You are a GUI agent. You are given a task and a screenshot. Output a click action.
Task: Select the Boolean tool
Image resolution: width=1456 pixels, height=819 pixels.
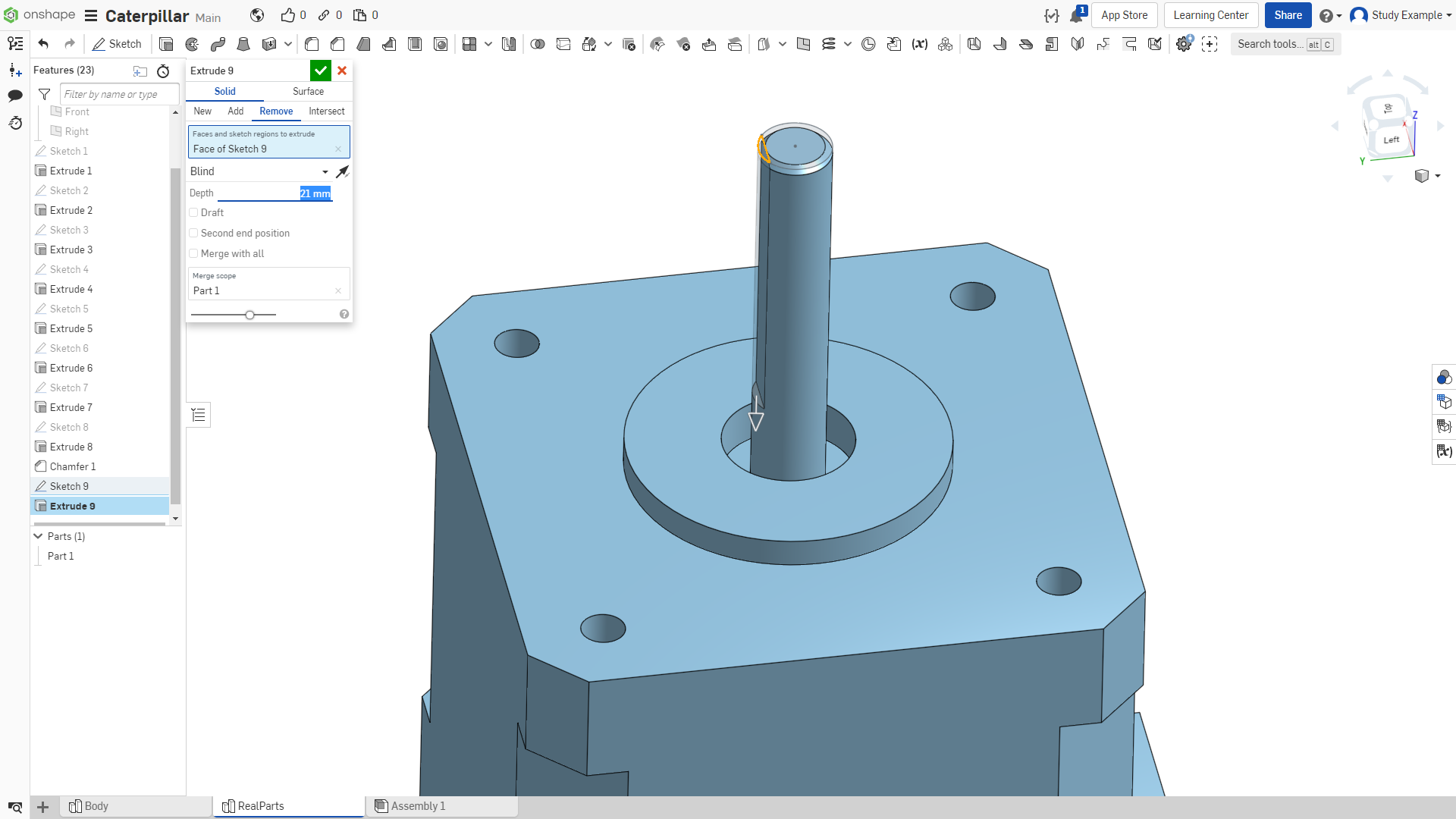point(538,44)
